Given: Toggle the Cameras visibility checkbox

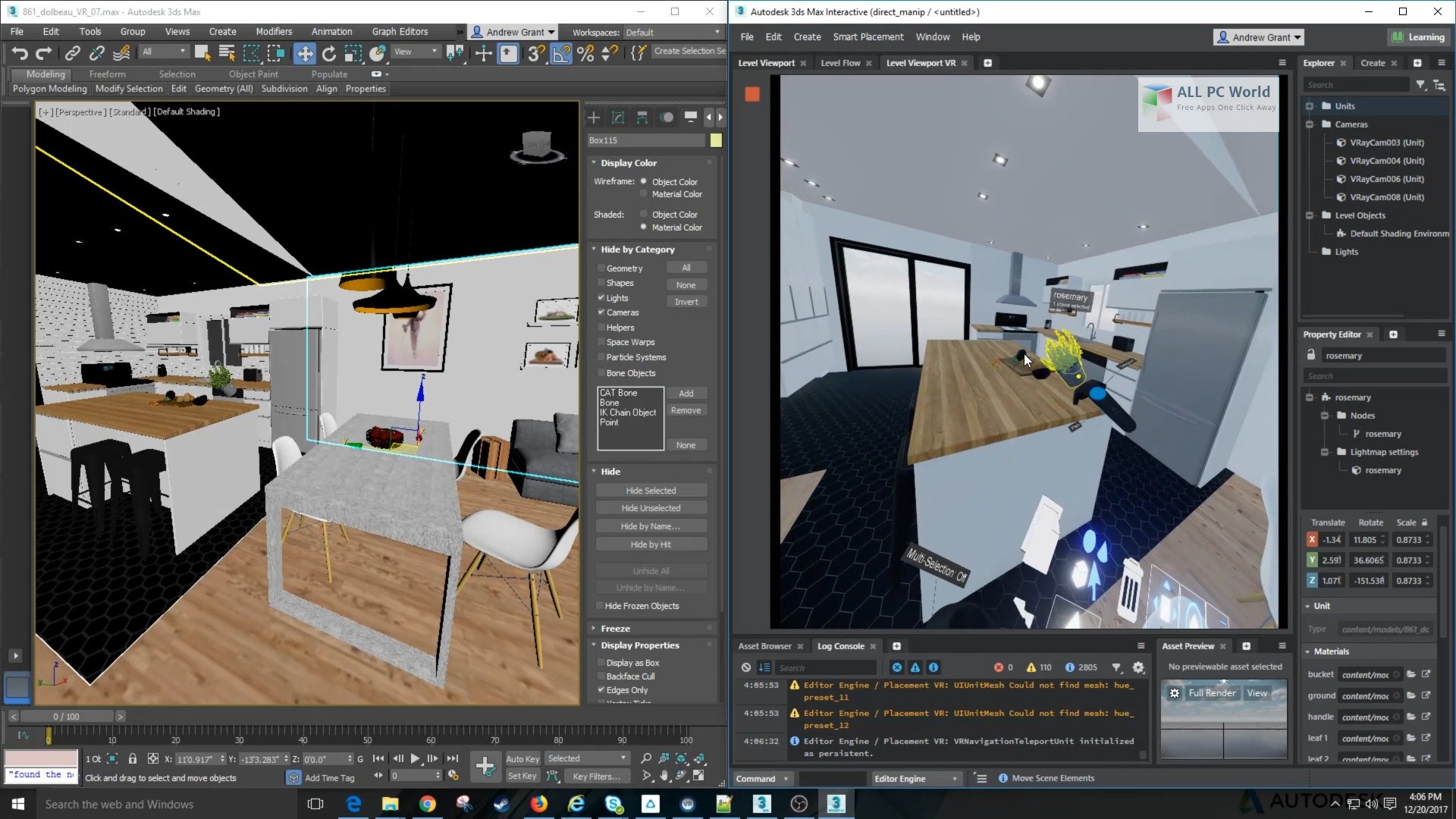Looking at the screenshot, I should [601, 313].
